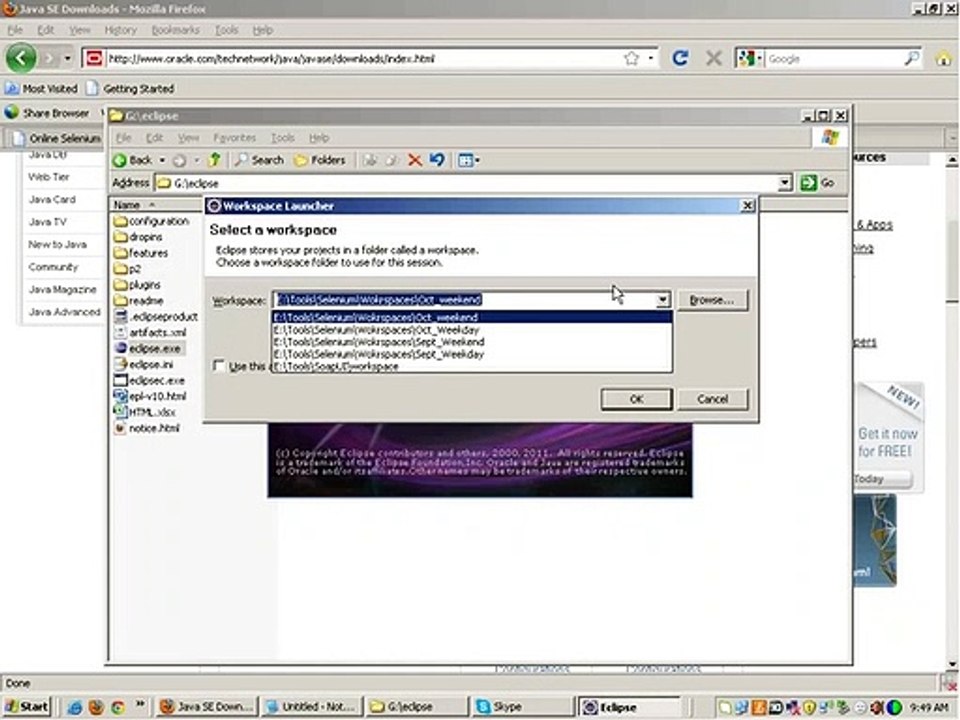This screenshot has width=960, height=720.
Task: Click OK in Workspace Launcher
Action: [x=636, y=399]
